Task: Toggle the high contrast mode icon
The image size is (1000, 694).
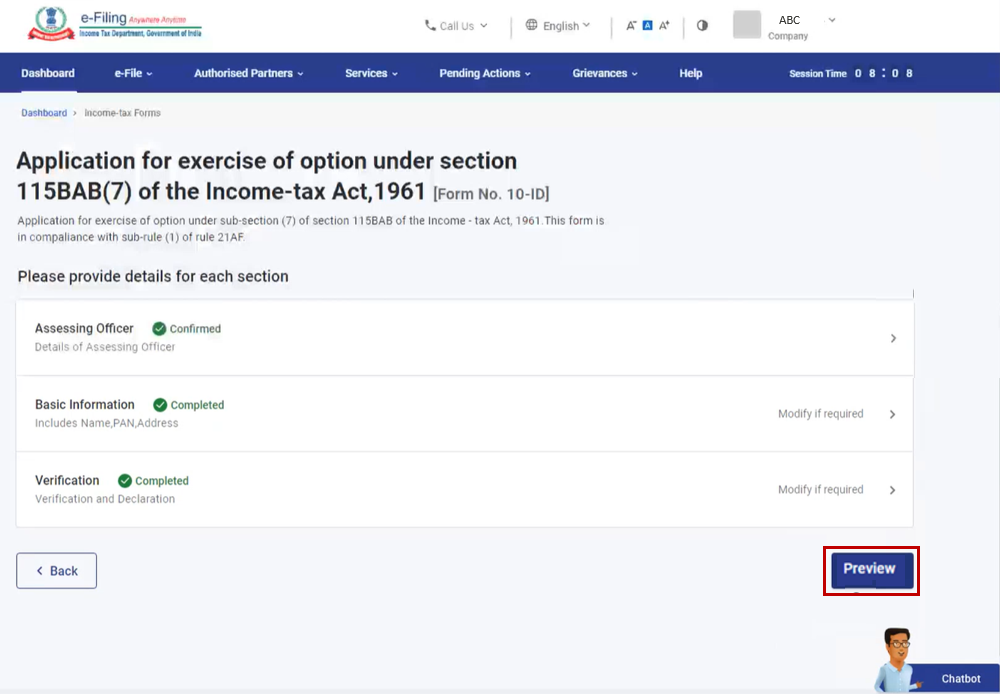Action: click(702, 26)
